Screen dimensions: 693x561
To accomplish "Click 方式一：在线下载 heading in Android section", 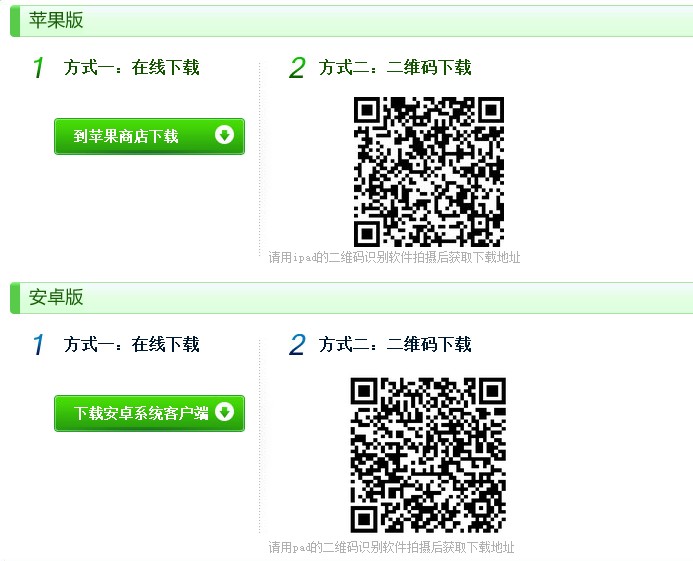I will click(x=132, y=344).
